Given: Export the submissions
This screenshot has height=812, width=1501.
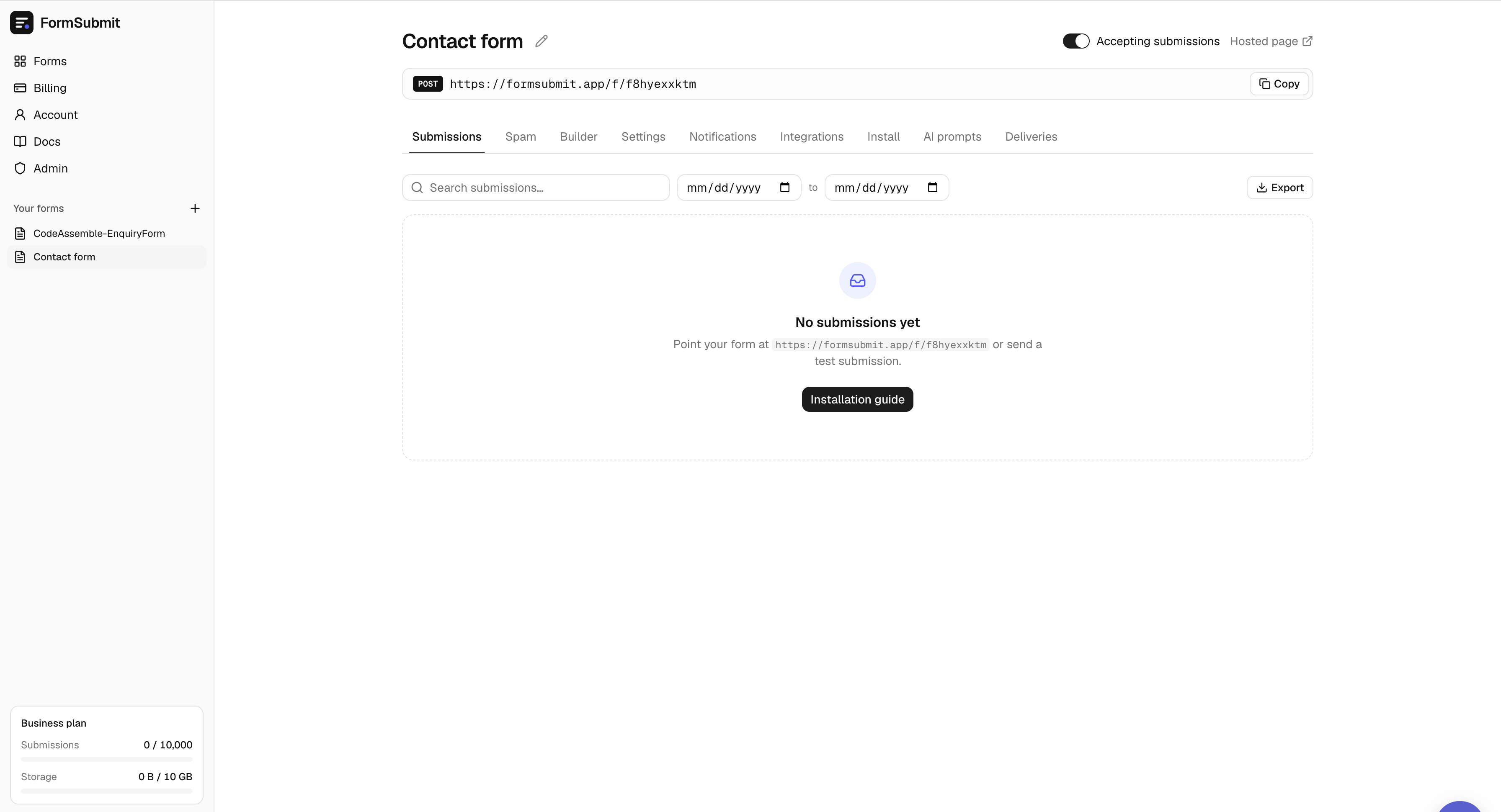Looking at the screenshot, I should 1279,188.
